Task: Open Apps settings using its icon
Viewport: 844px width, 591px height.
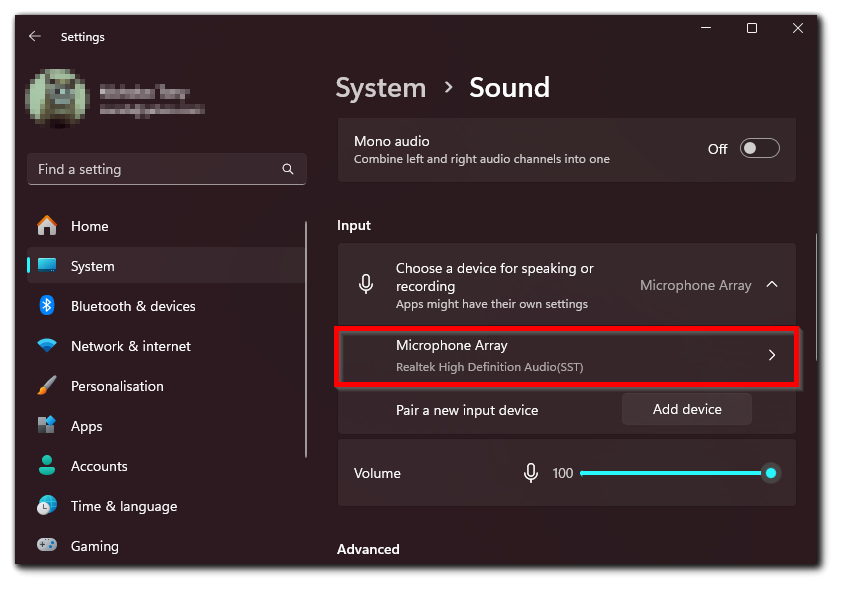Action: pyautogui.click(x=47, y=426)
